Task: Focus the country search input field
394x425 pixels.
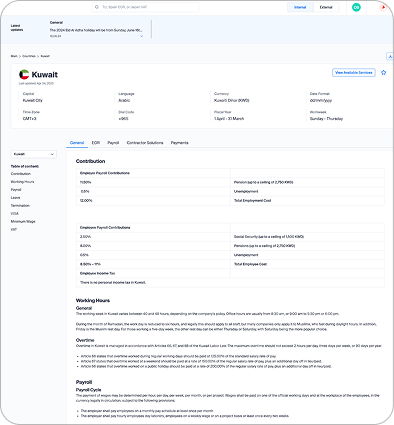Action: coord(145,7)
